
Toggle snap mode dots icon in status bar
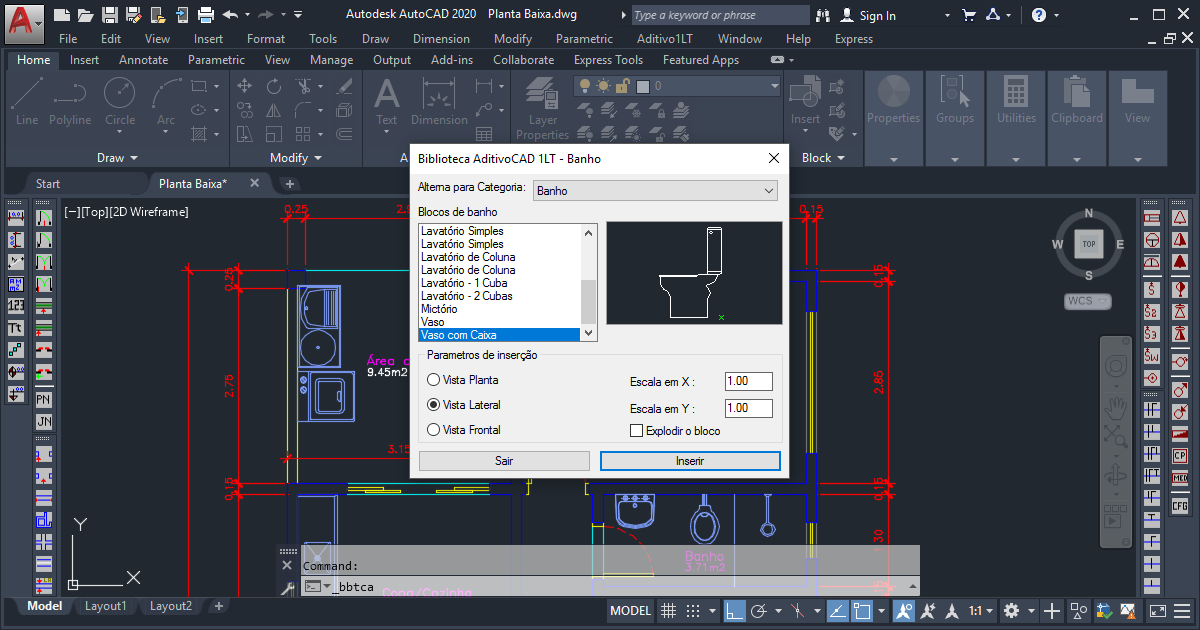pos(693,611)
